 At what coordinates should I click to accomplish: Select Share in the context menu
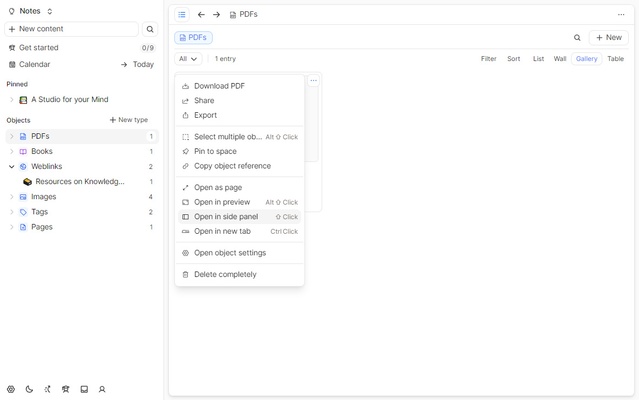click(x=240, y=101)
